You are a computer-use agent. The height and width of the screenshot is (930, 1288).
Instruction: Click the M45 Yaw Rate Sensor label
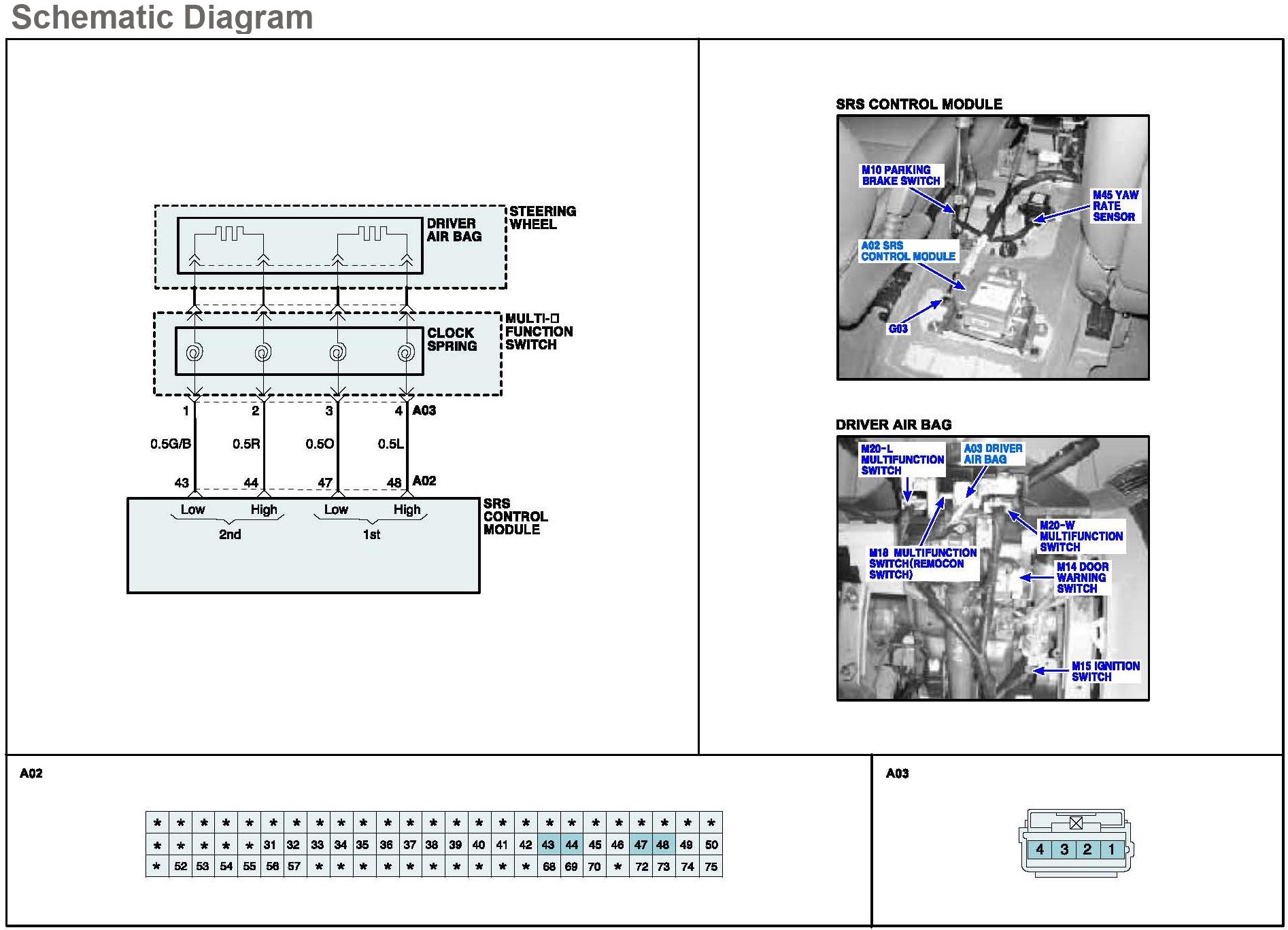coord(1115,206)
